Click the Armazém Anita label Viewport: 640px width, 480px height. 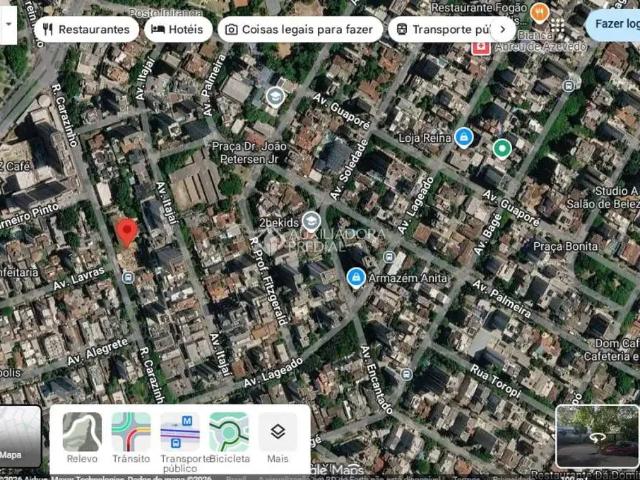click(408, 278)
